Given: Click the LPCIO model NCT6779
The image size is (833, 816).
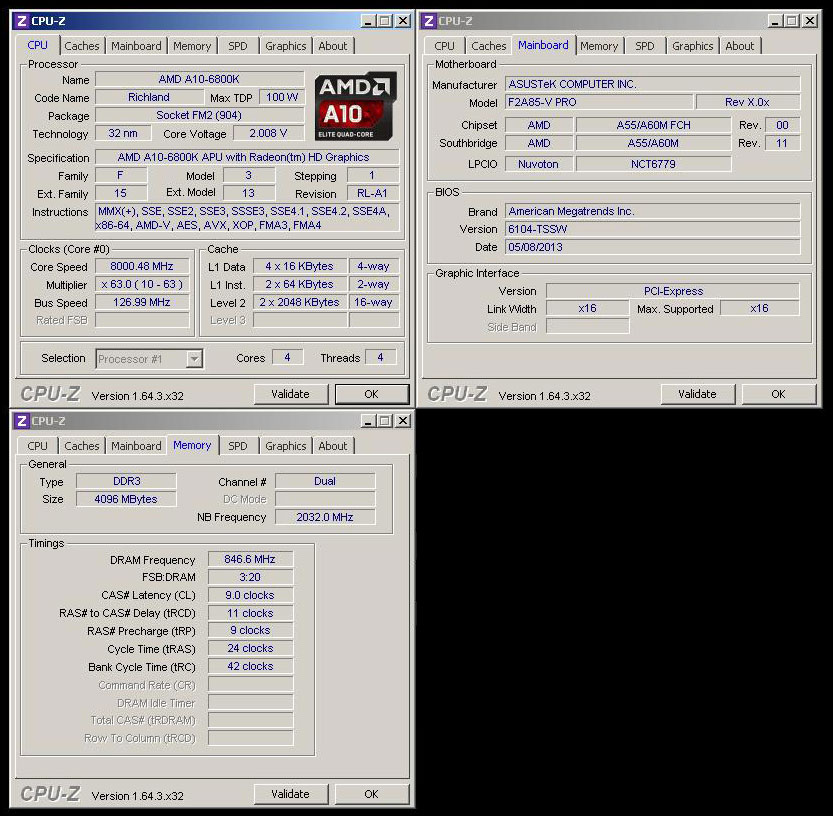Looking at the screenshot, I should pyautogui.click(x=653, y=165).
